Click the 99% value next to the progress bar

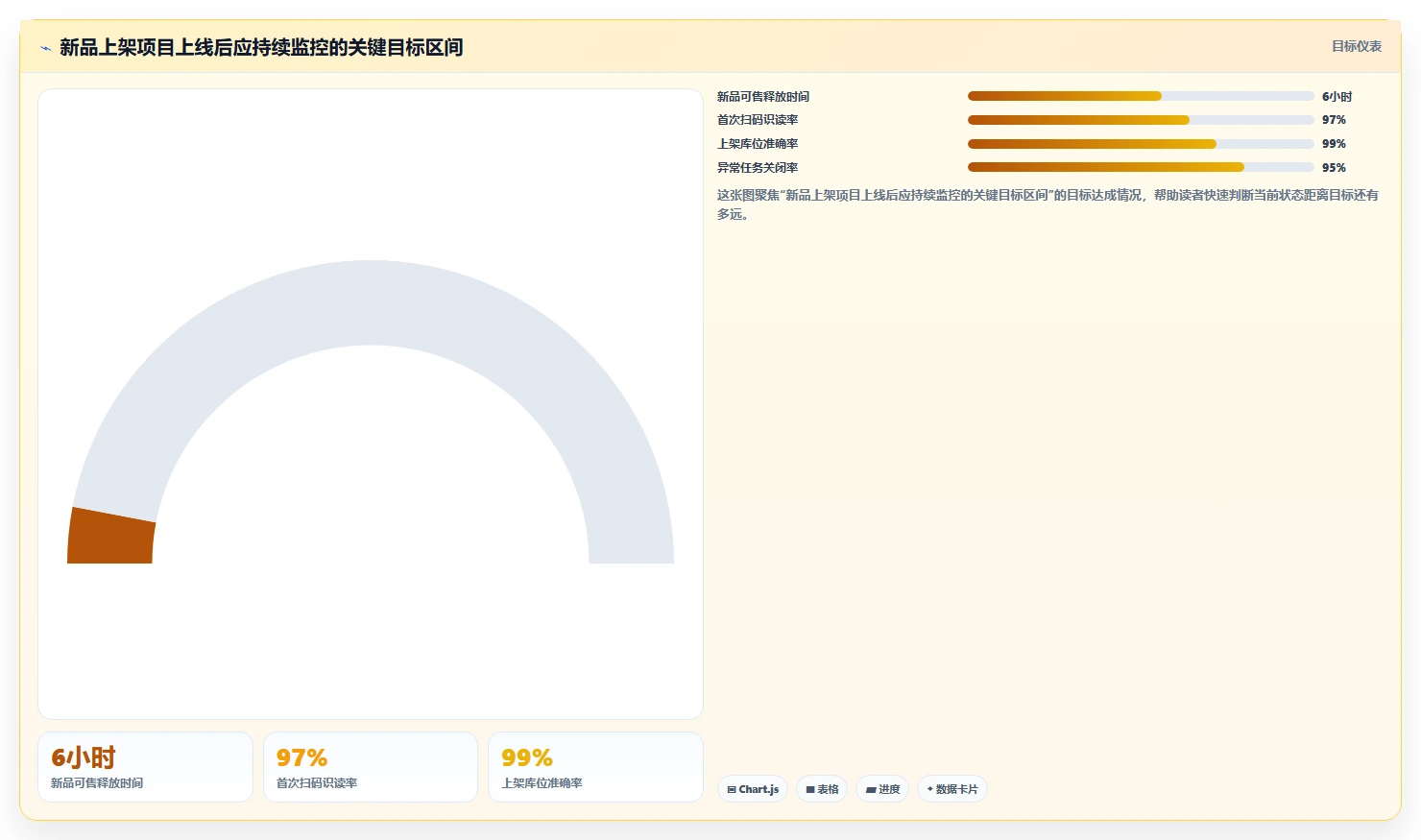[1334, 144]
